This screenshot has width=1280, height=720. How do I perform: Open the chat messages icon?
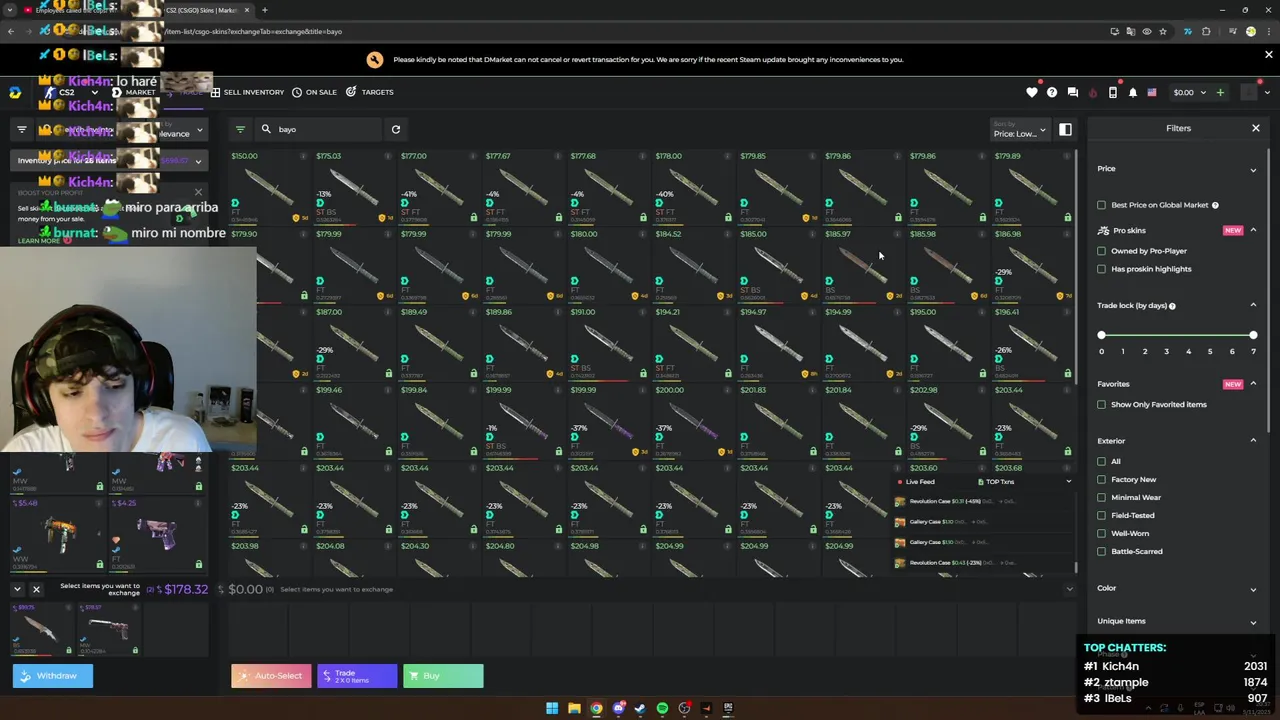(x=1073, y=92)
